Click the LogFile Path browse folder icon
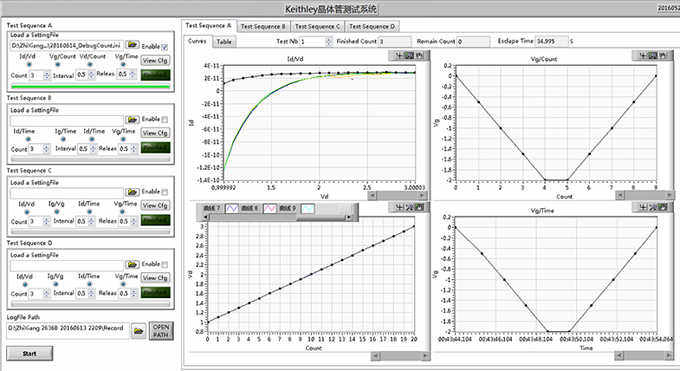This screenshot has height=371, width=680. click(139, 331)
